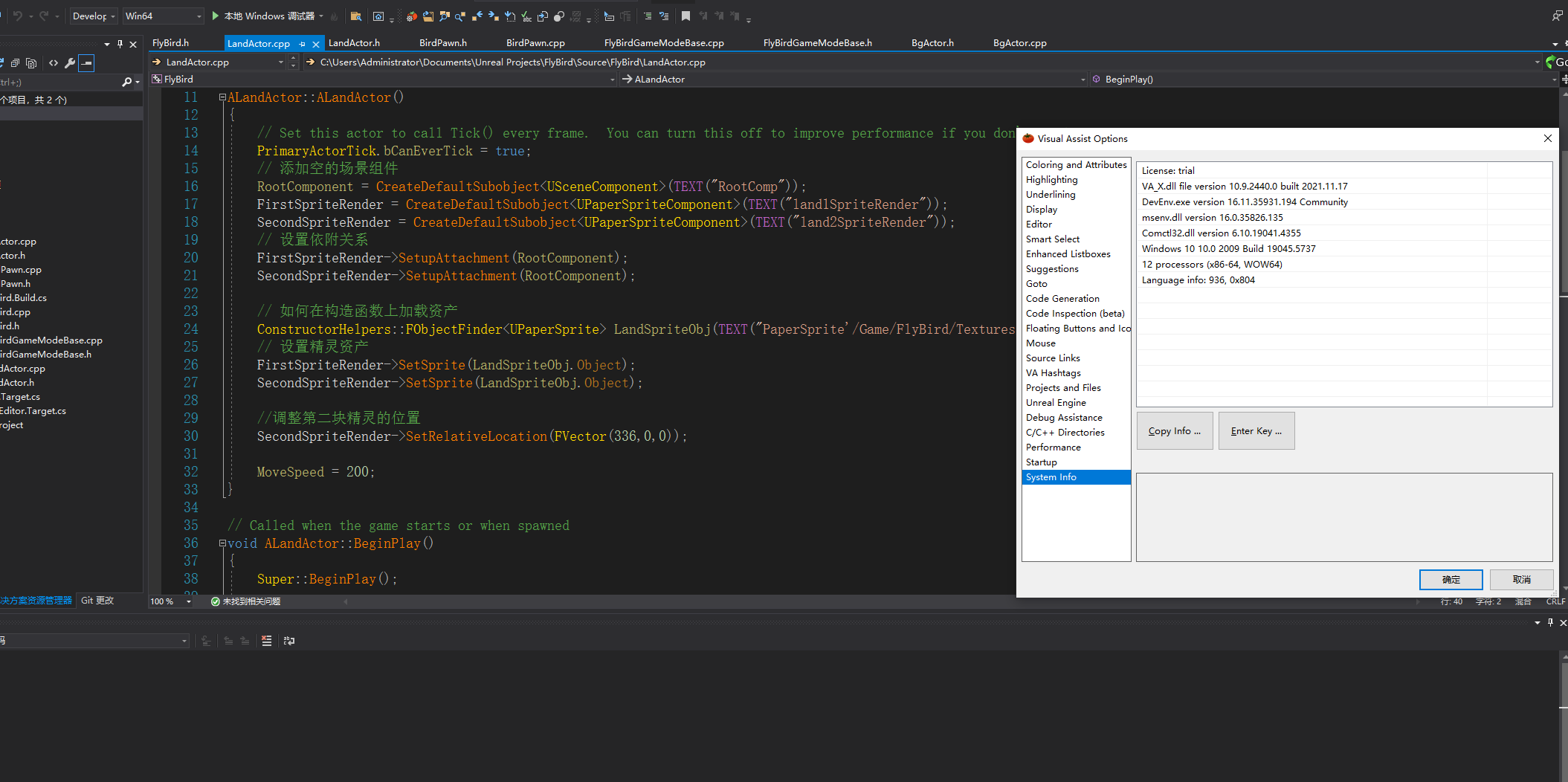Click the editor vertical scrollbar
Screen dimensions: 1568x782
tap(1563, 223)
